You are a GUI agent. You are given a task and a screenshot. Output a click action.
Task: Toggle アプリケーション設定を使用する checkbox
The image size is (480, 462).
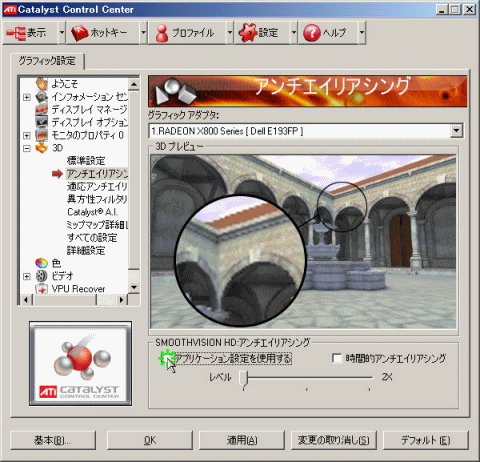(167, 358)
